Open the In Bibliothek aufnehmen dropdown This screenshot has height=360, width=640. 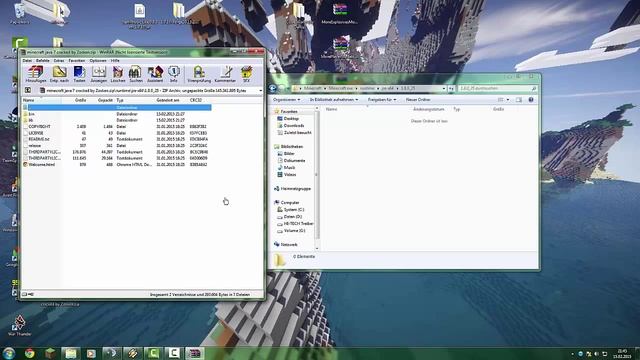[334, 100]
